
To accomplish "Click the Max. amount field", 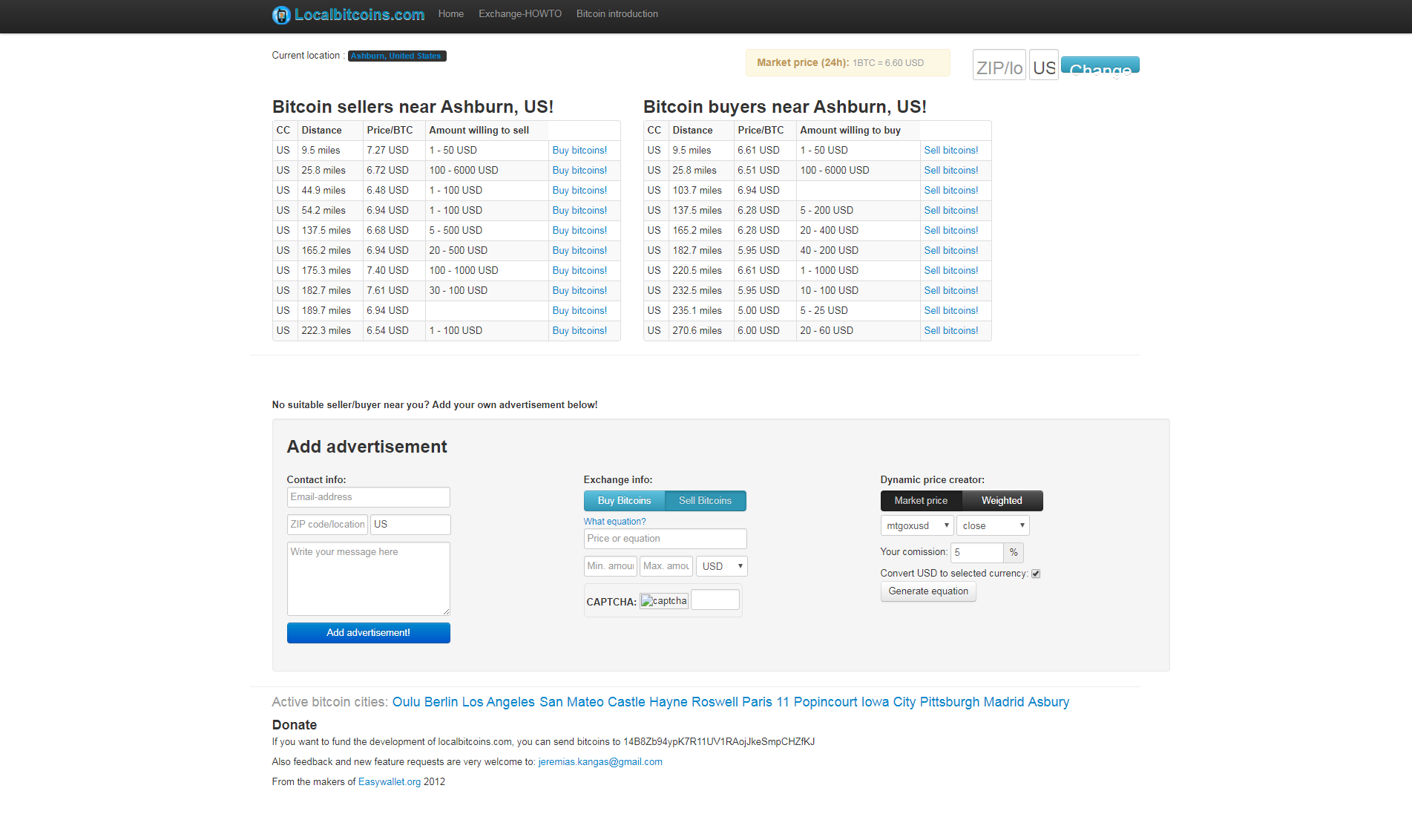I will [666, 566].
